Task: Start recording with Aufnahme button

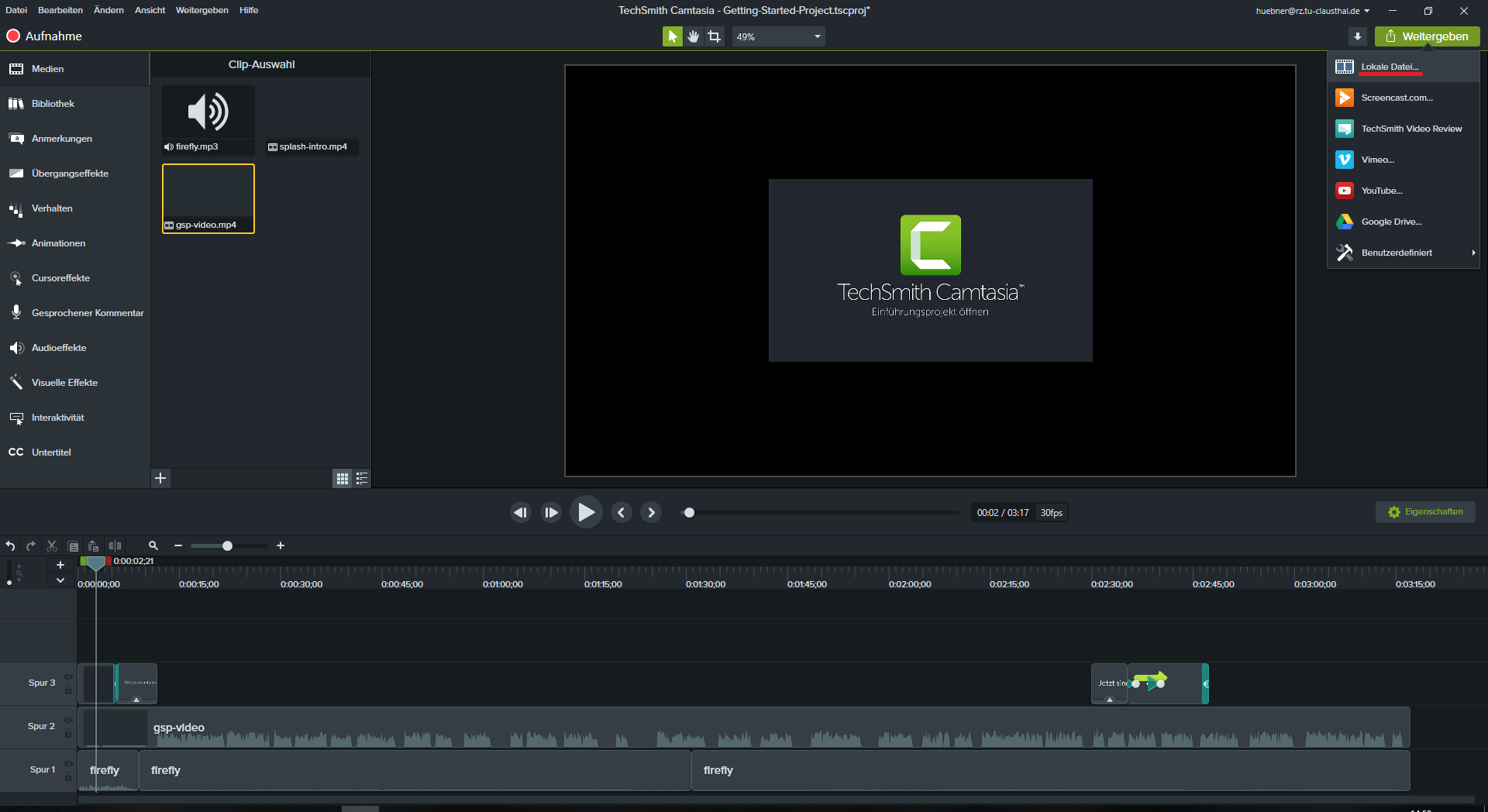Action: 44,36
